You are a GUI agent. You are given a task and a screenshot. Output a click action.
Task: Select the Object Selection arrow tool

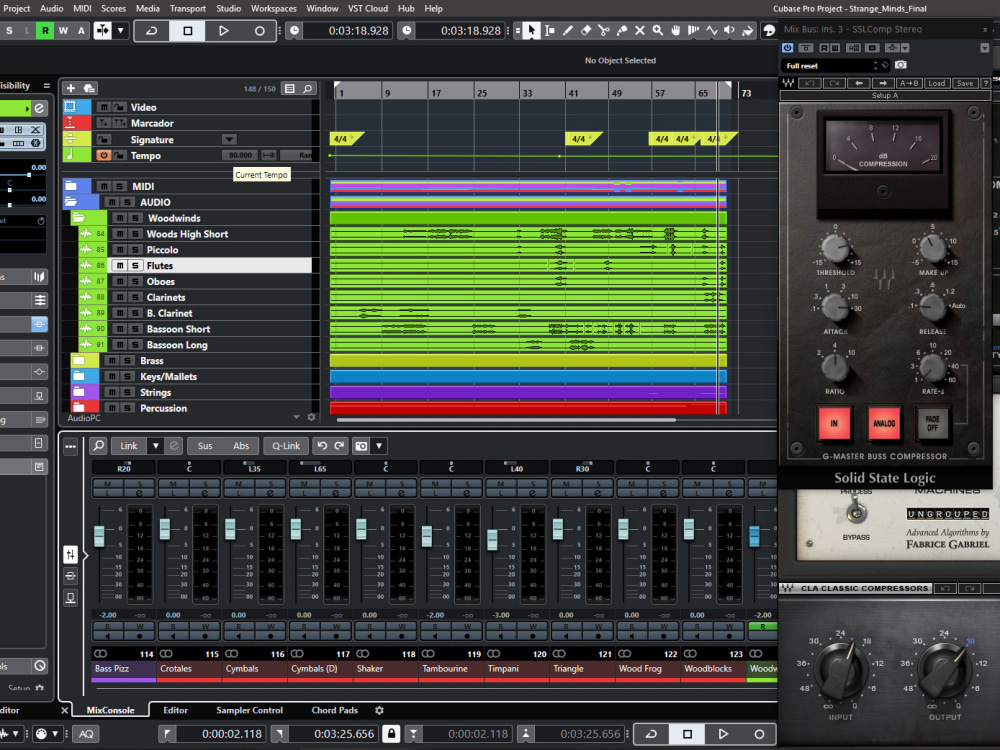pos(531,30)
